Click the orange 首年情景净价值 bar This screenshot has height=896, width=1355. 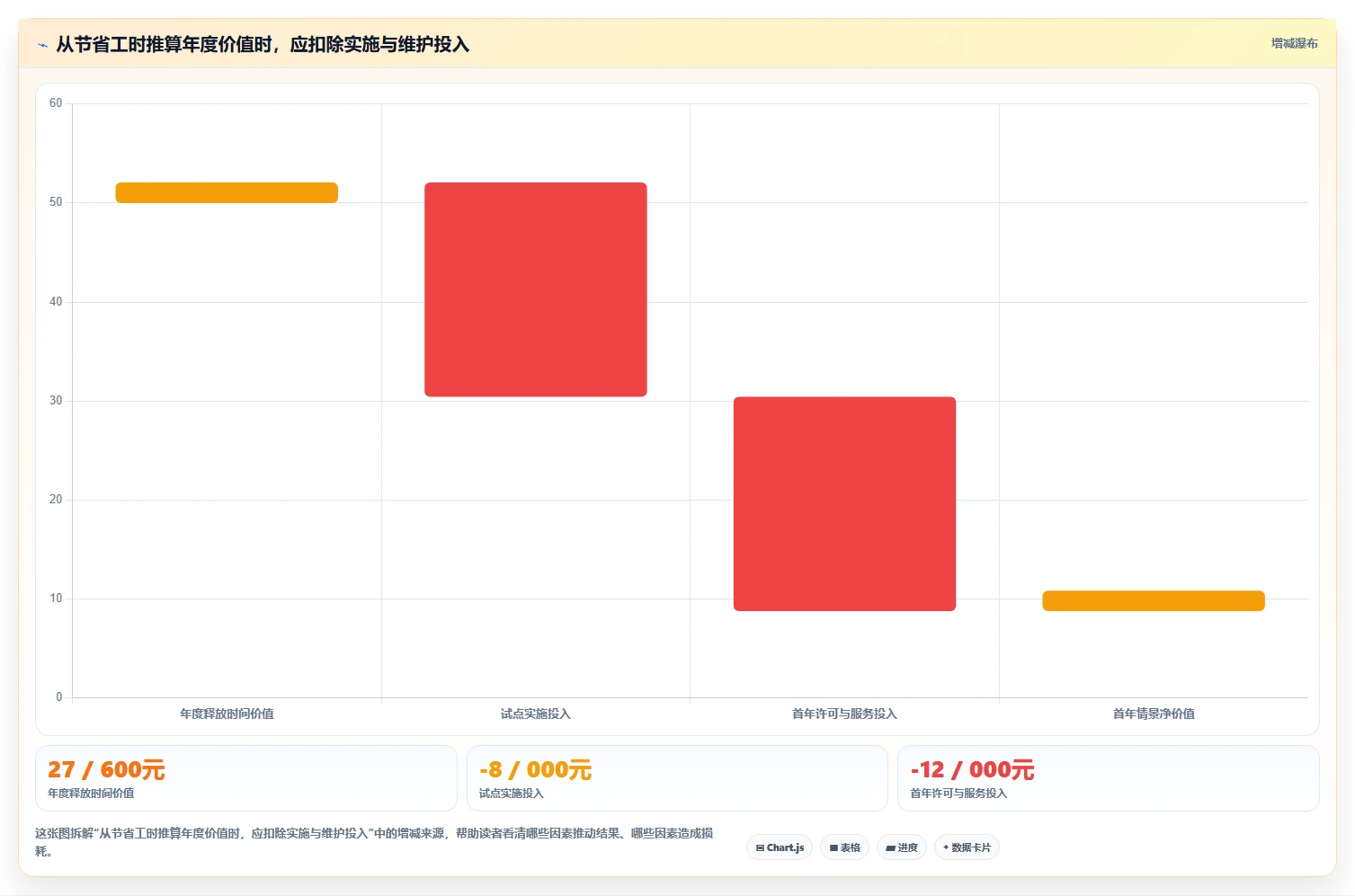click(1154, 600)
